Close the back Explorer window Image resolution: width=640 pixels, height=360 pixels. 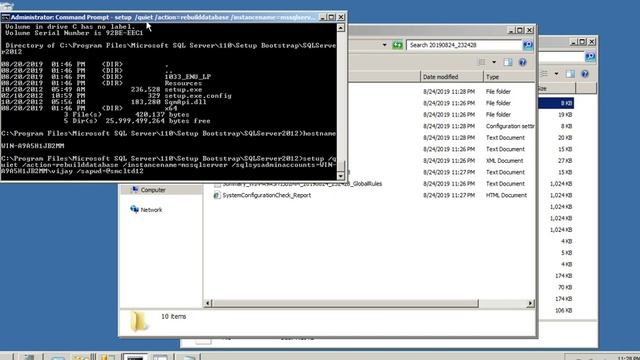592,42
